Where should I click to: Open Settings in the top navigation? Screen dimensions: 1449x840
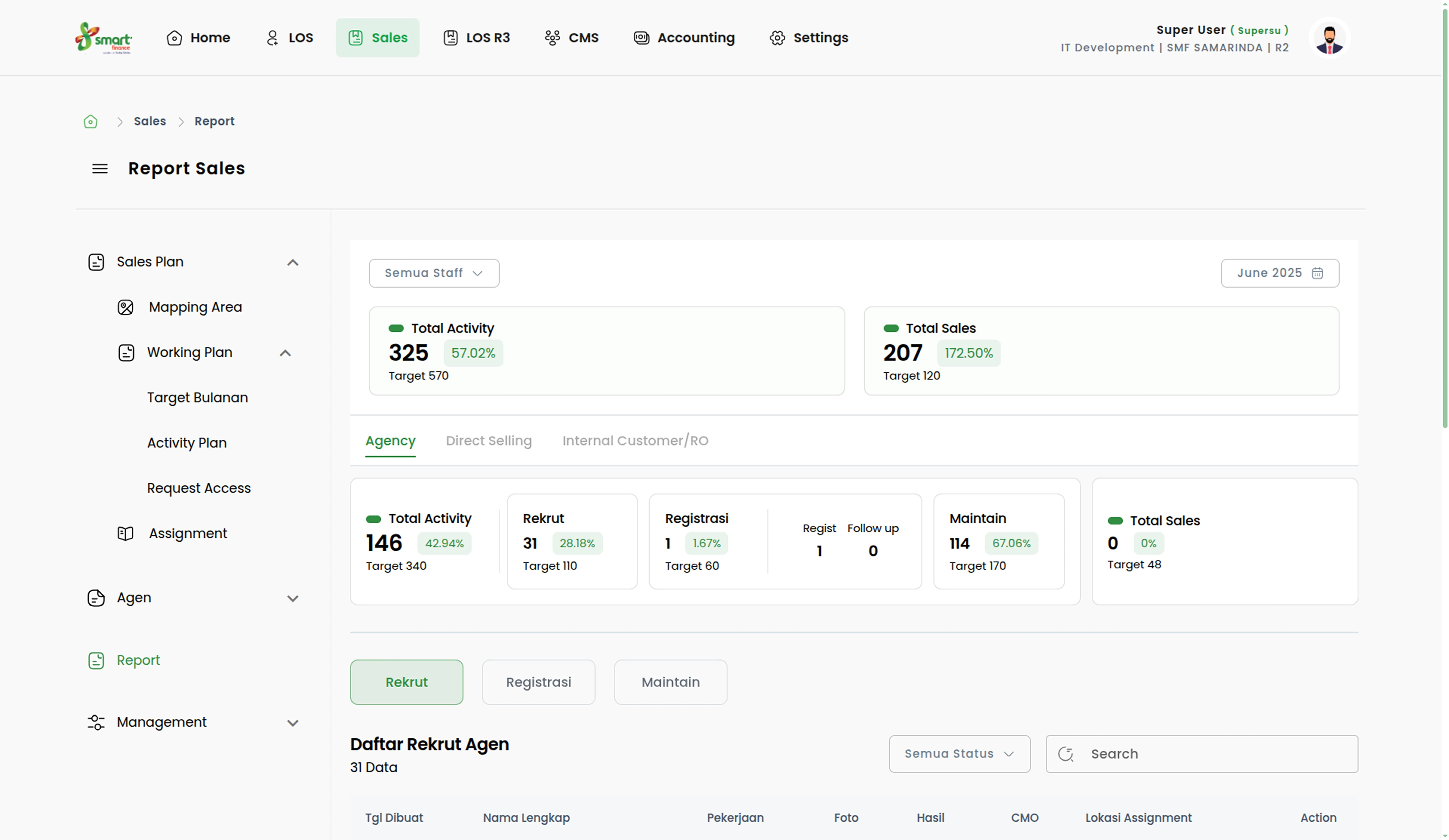[x=809, y=38]
